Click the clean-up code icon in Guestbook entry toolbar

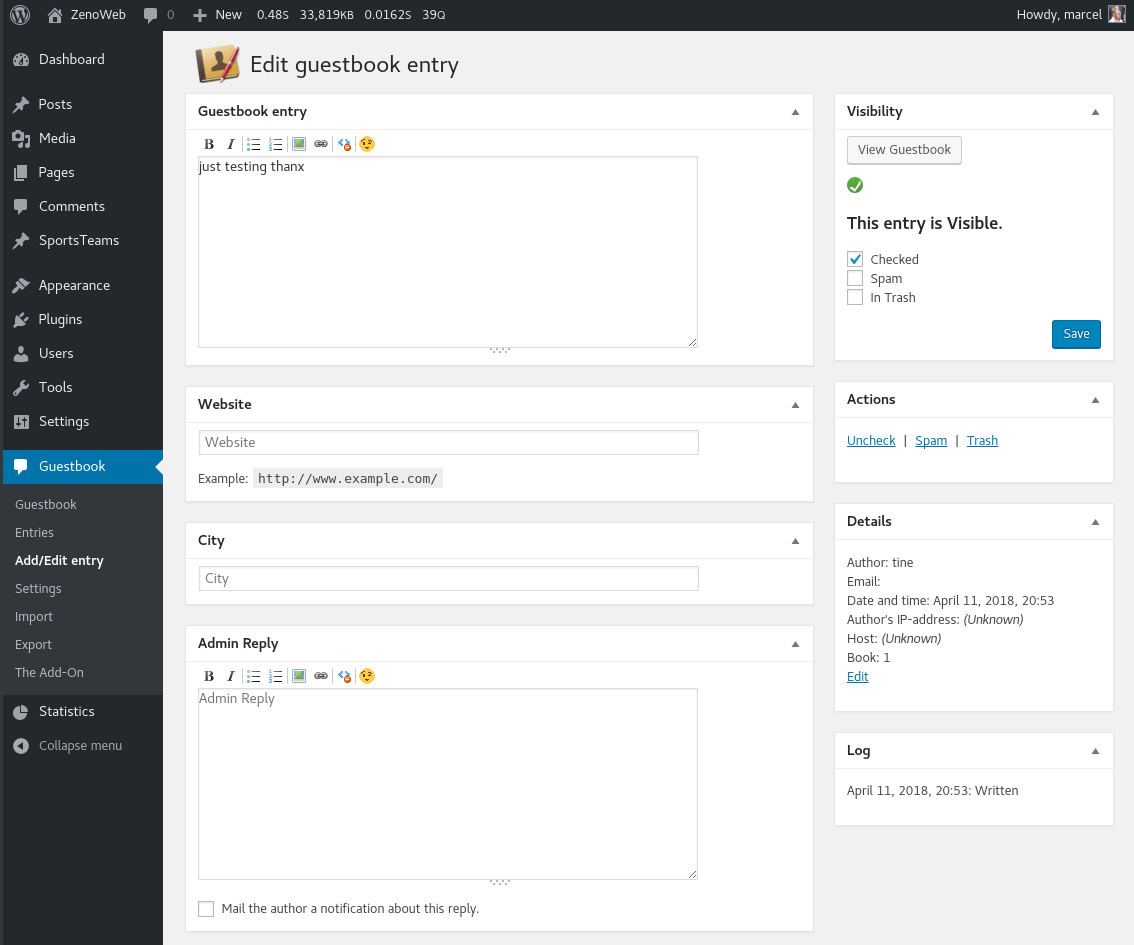pos(344,144)
